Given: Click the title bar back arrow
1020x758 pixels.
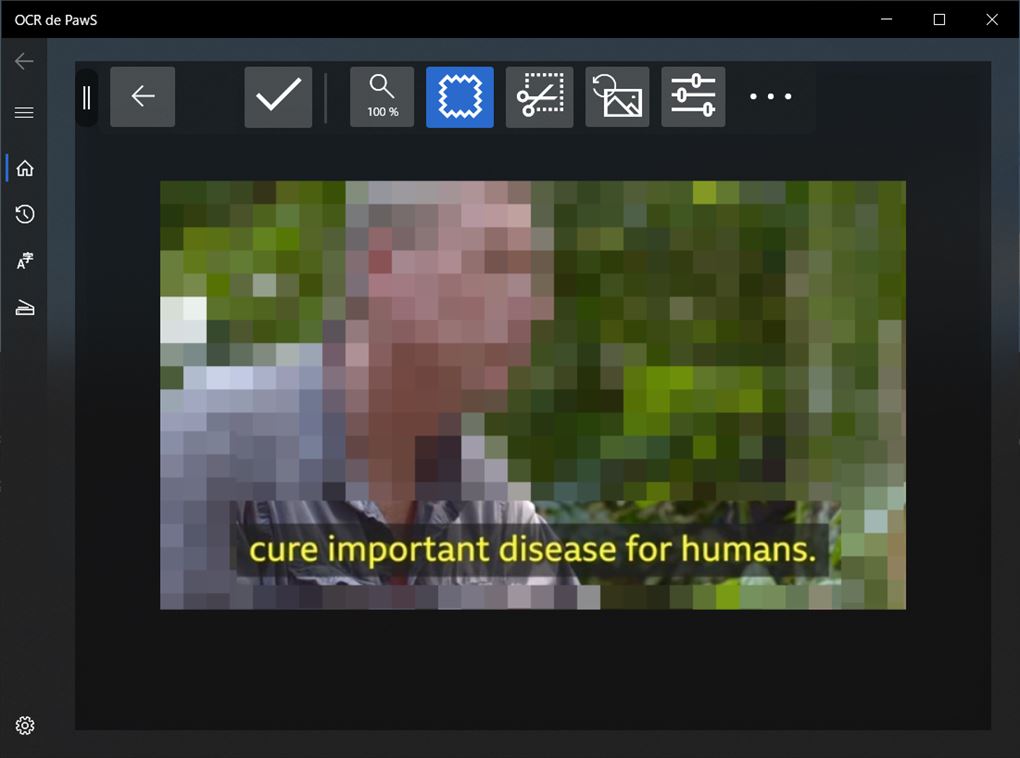Looking at the screenshot, I should click(x=24, y=61).
